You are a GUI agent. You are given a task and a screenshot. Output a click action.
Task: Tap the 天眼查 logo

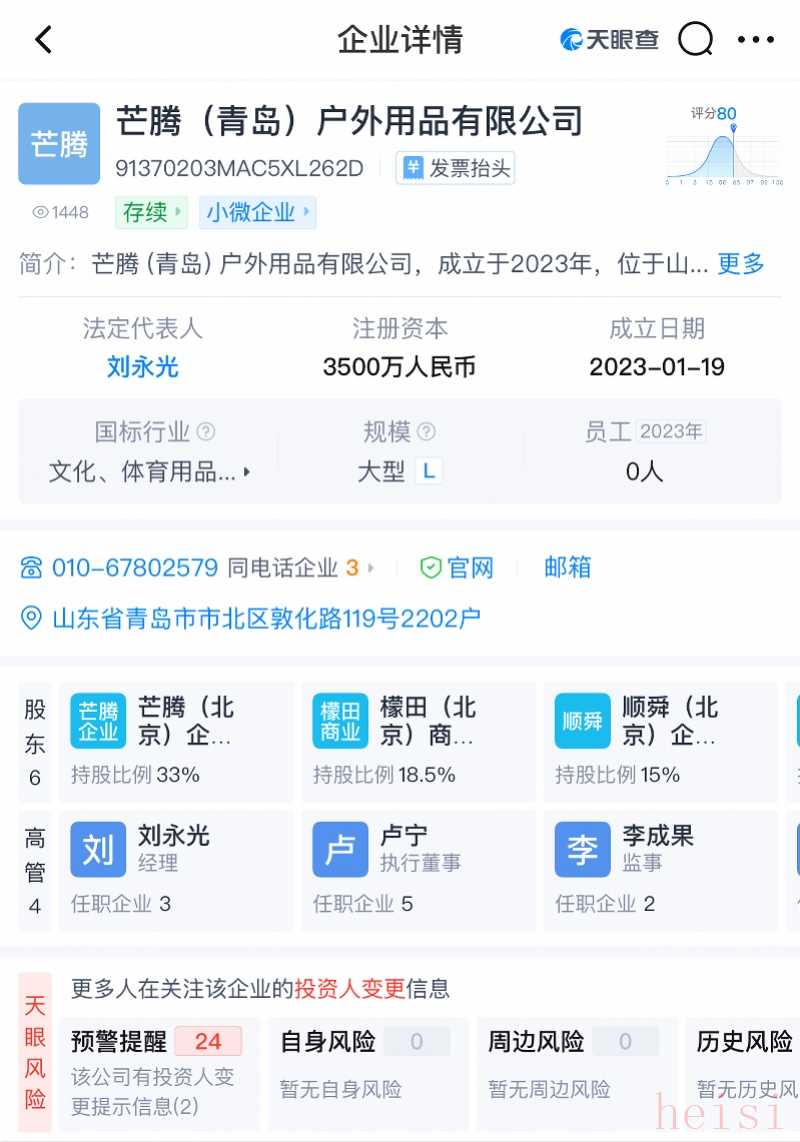(609, 39)
